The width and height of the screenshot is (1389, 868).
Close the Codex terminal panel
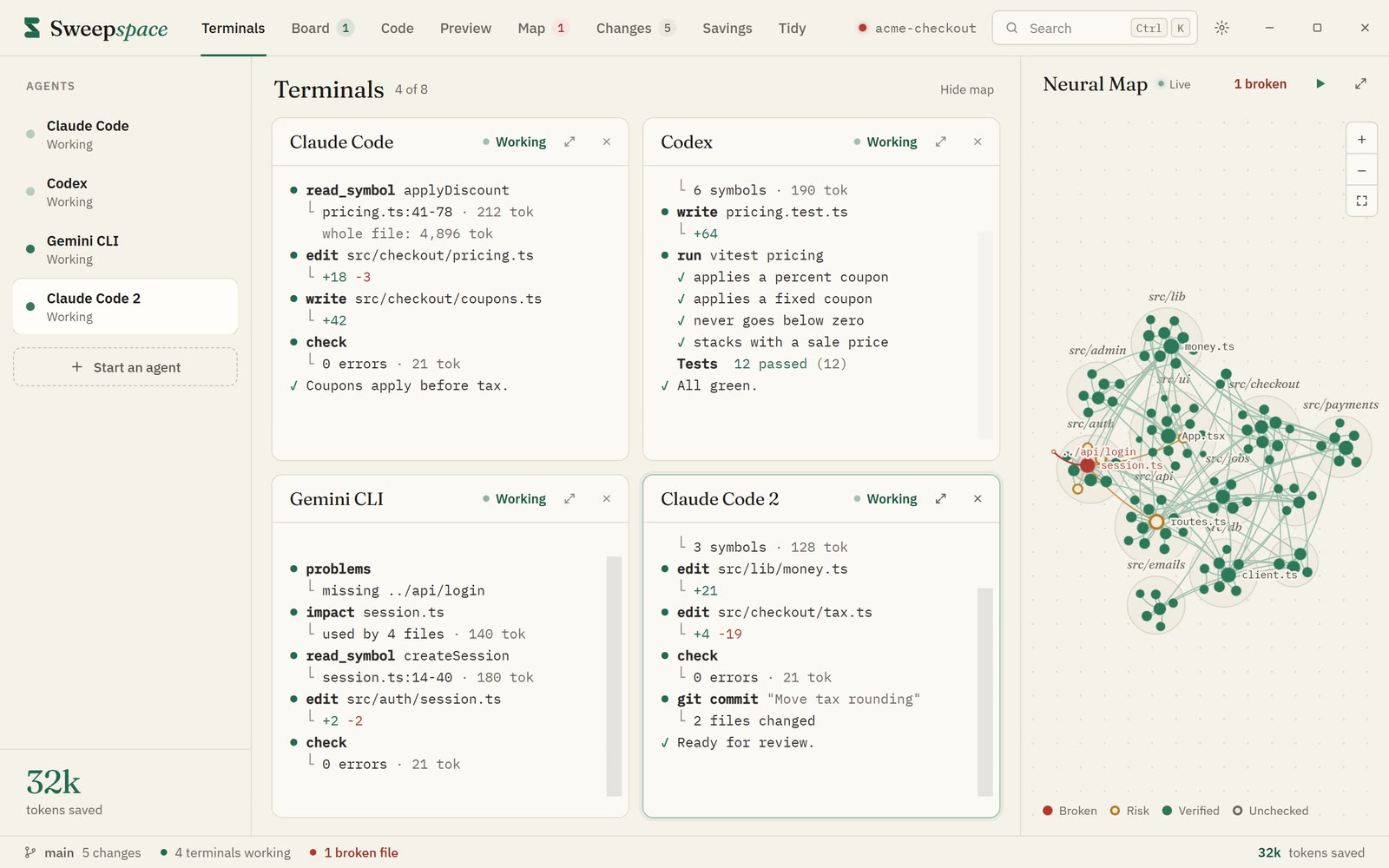point(978,141)
